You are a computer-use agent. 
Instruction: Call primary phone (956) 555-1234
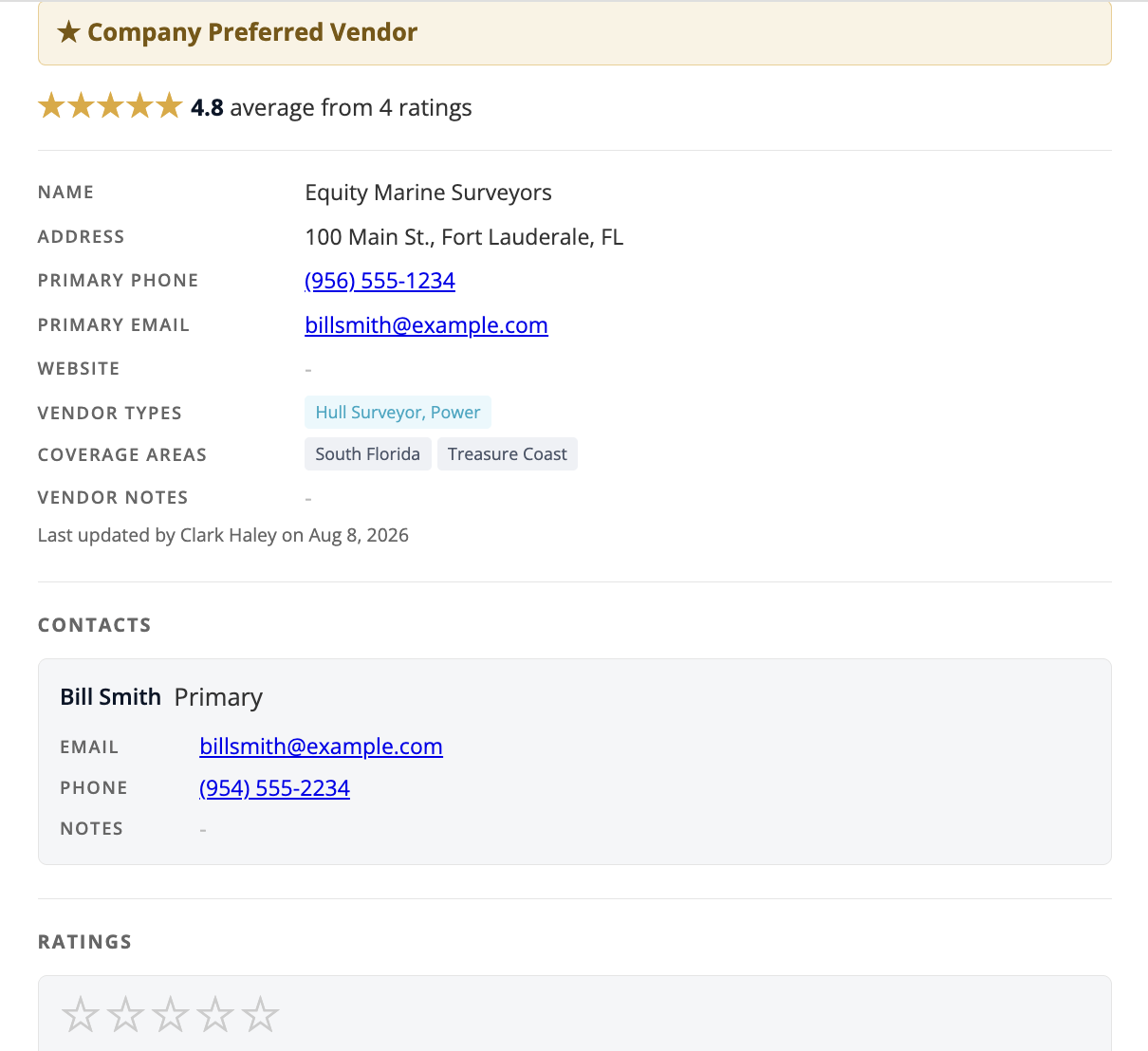click(380, 281)
